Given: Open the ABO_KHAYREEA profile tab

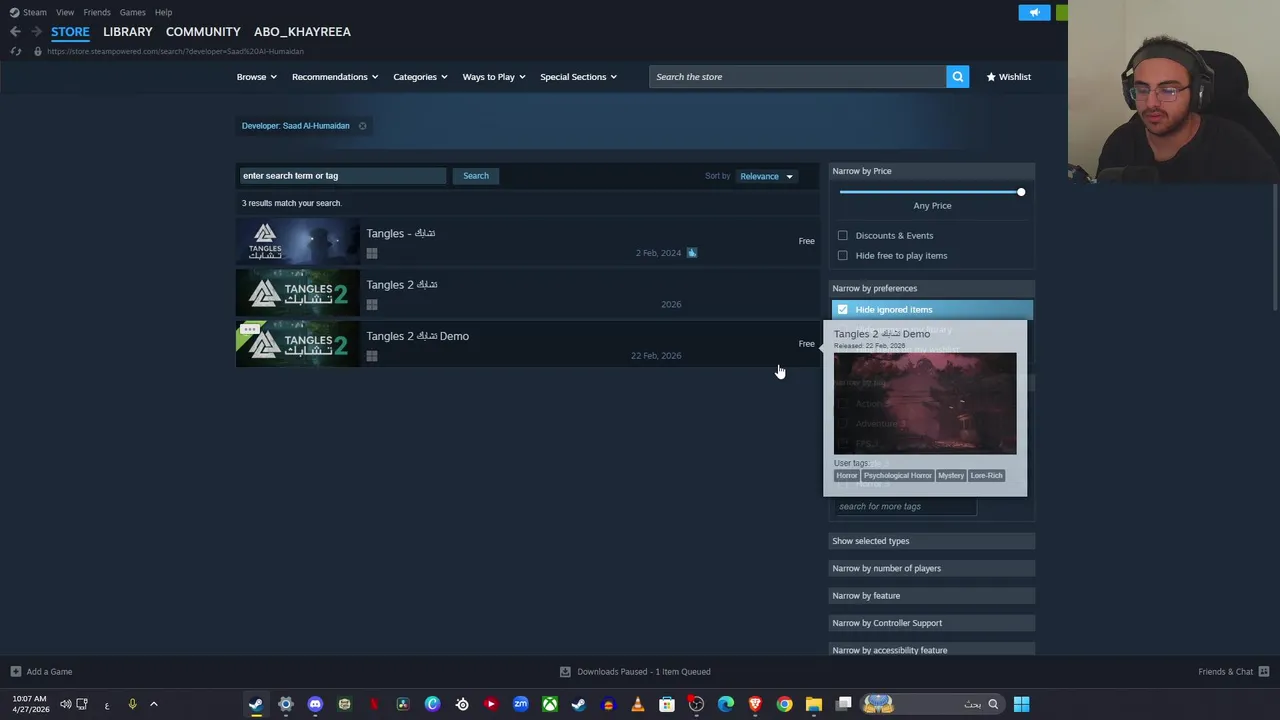Looking at the screenshot, I should (302, 32).
